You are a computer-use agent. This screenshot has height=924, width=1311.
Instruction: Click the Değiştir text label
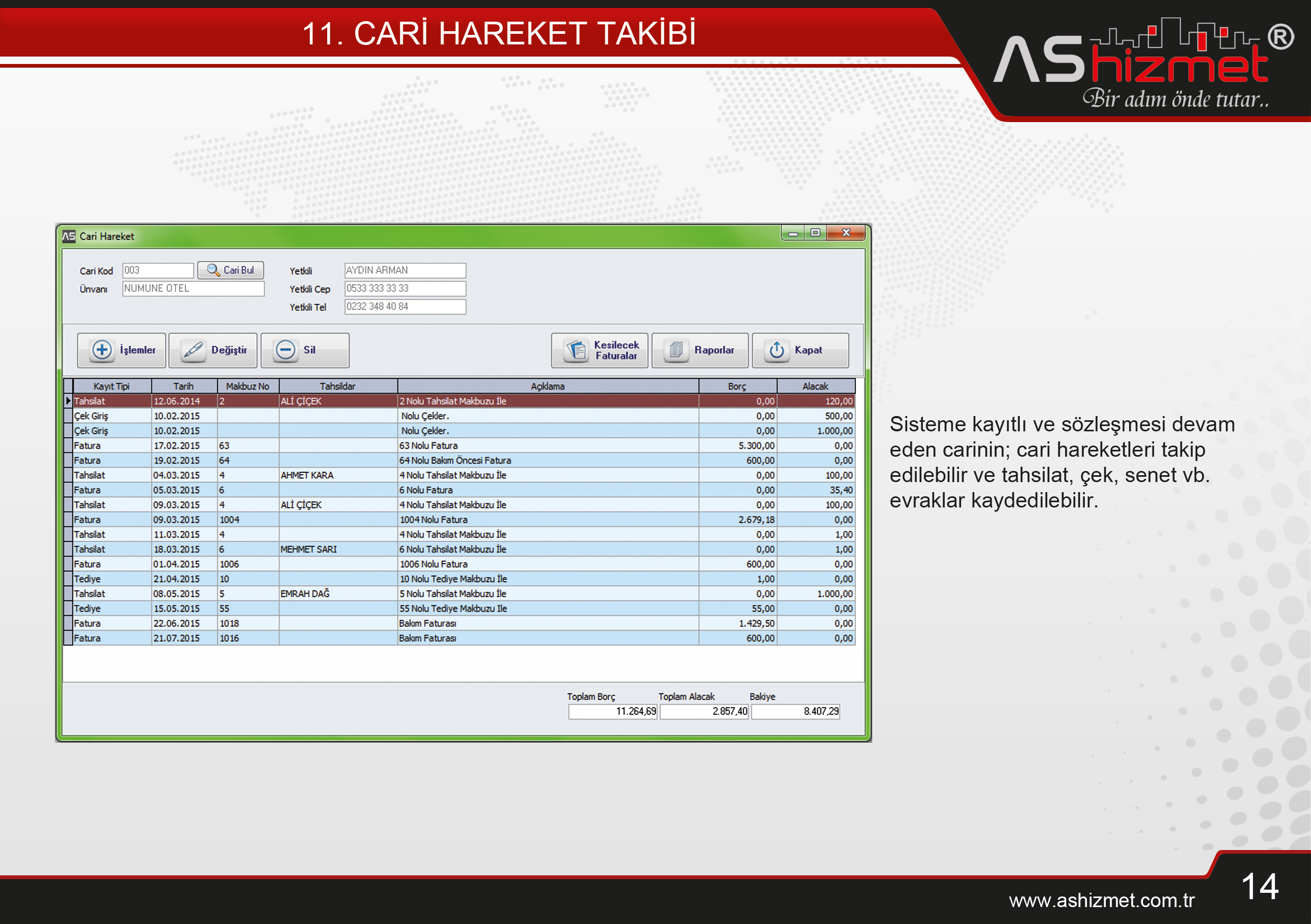[229, 350]
